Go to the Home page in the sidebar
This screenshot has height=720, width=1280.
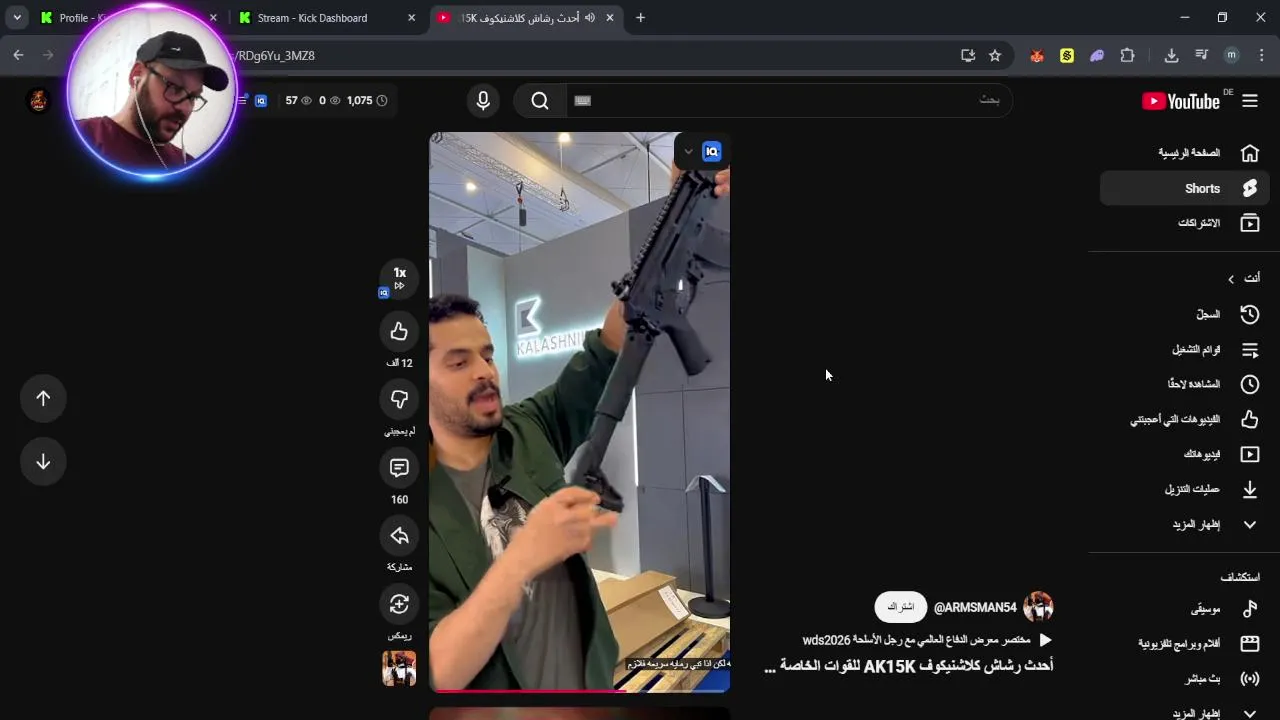(x=1185, y=153)
